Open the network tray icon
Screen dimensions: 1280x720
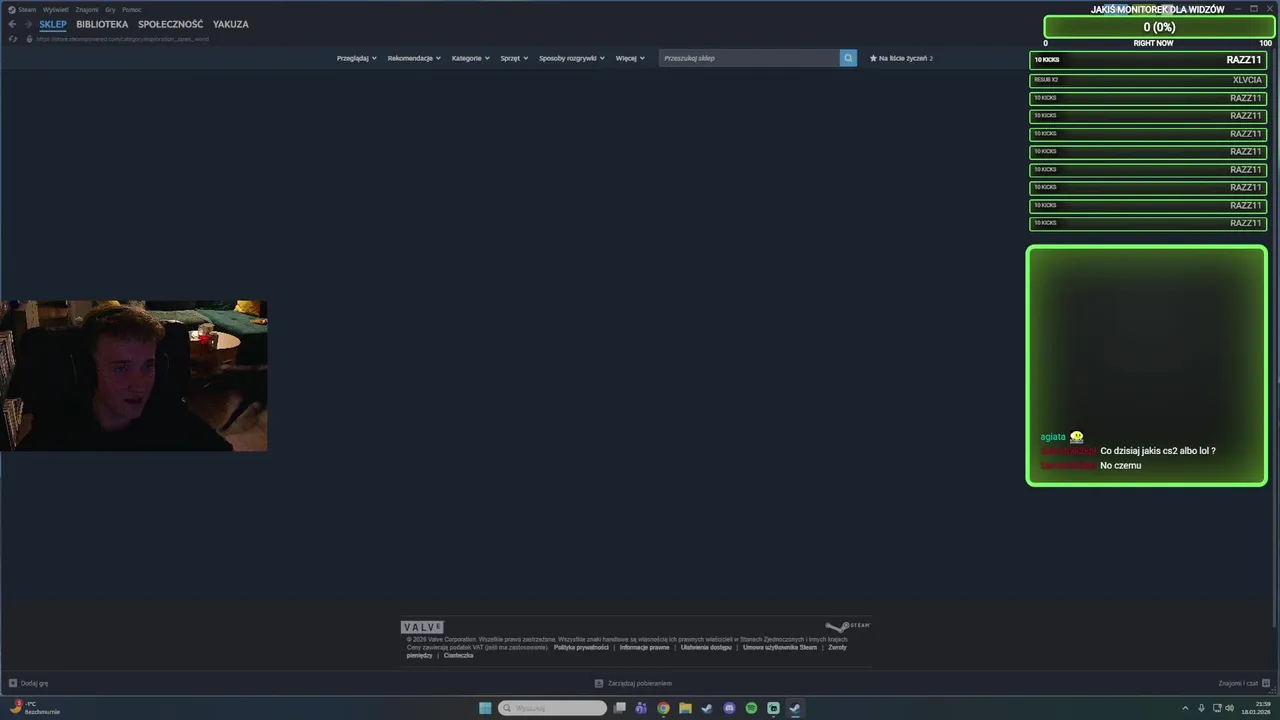[1215, 708]
